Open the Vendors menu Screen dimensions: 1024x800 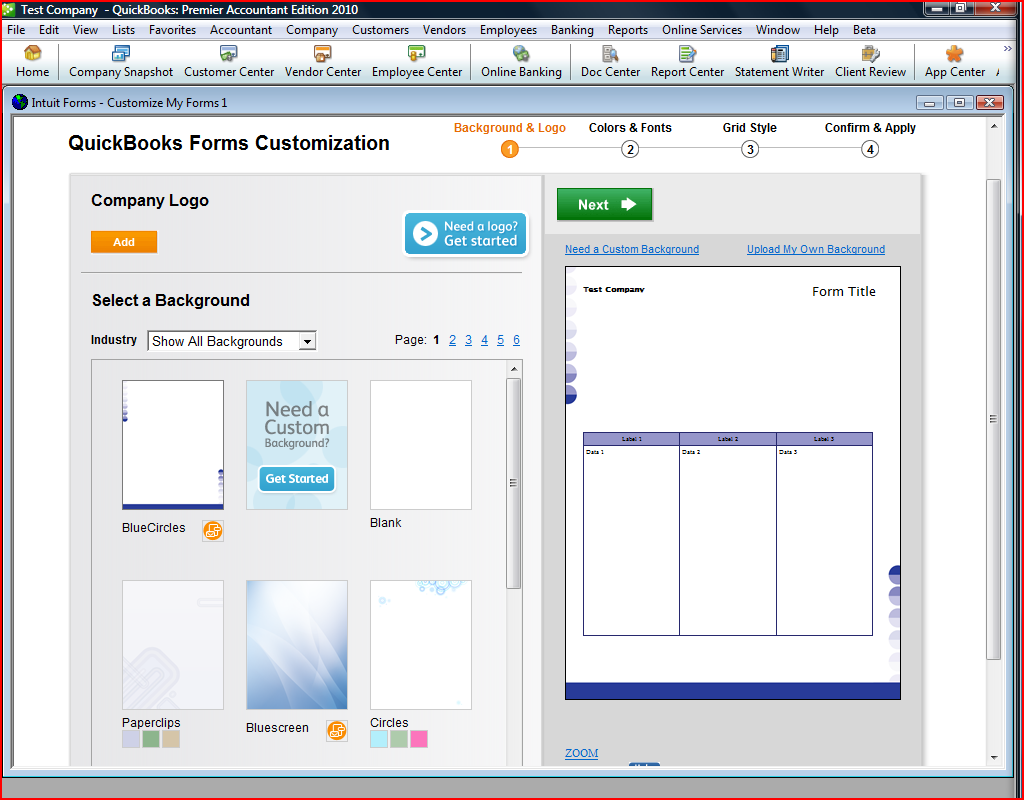point(444,30)
